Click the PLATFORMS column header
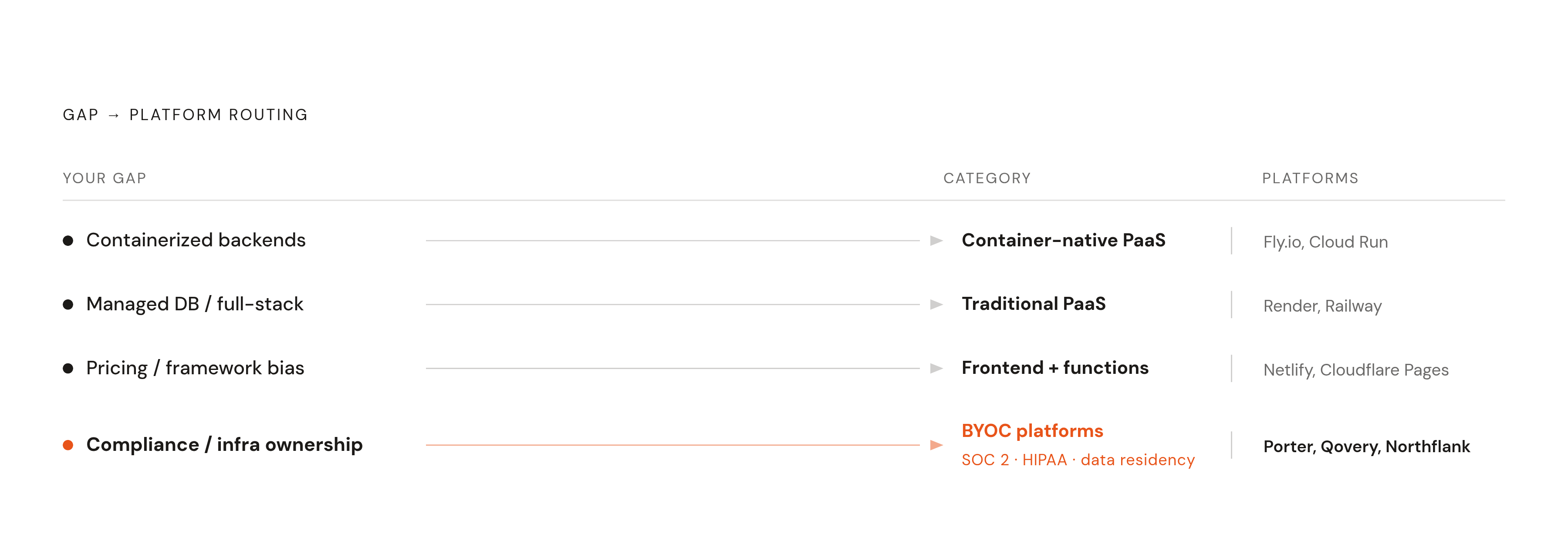The width and height of the screenshot is (1568, 534). (1310, 178)
